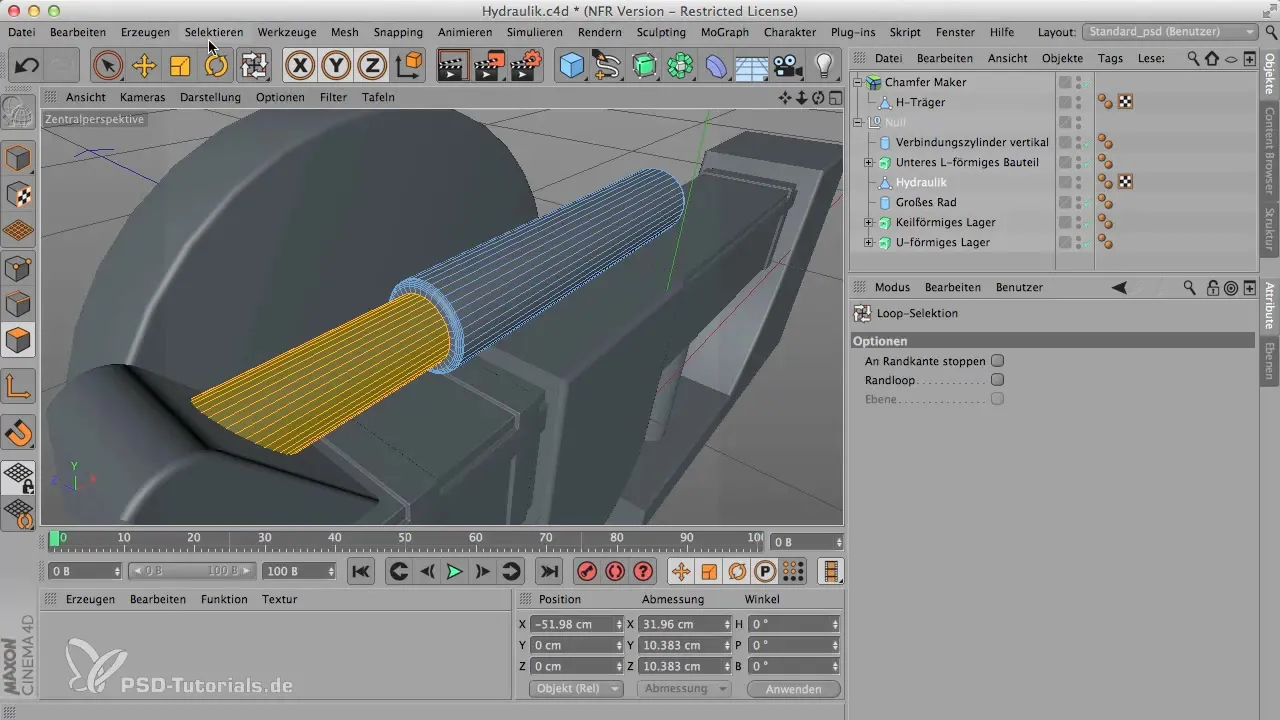Activate the Rotate tool
Screen dimensions: 1280x720
tap(216, 67)
